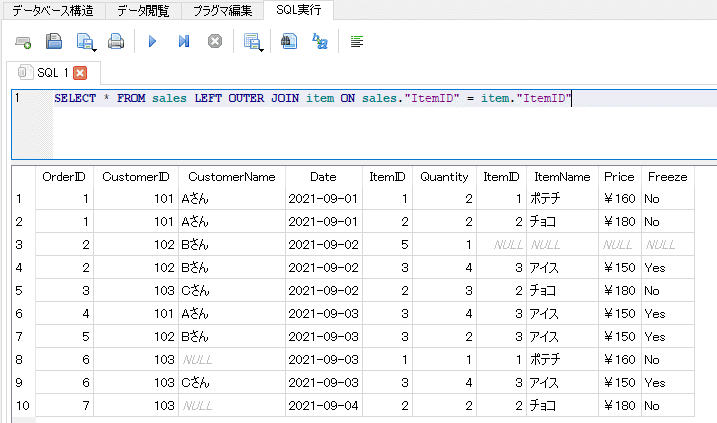The image size is (717, 423).
Task: Click the Price column header
Action: click(x=619, y=177)
